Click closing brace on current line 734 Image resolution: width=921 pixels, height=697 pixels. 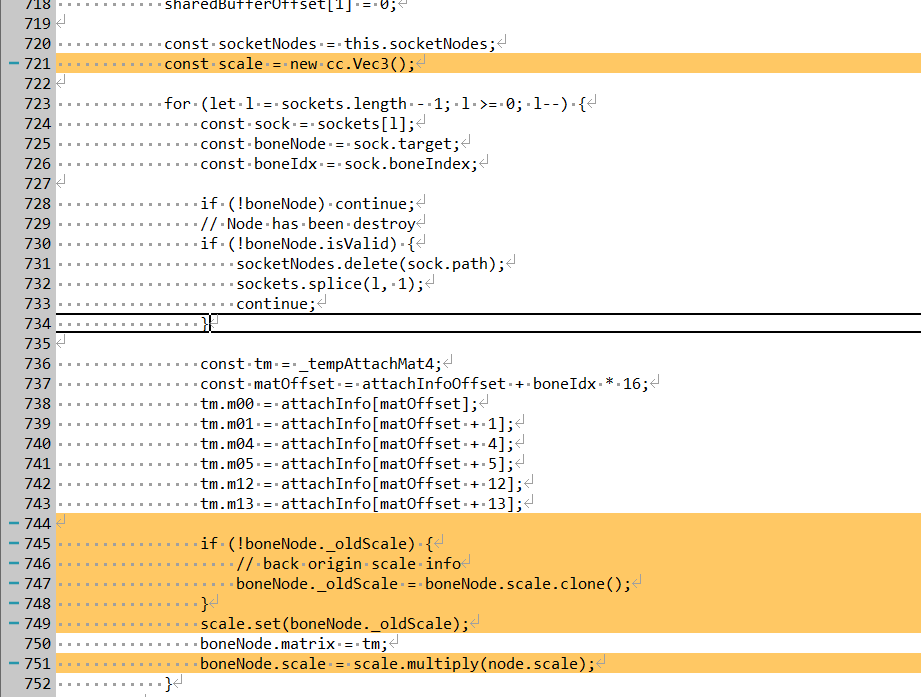tap(204, 324)
